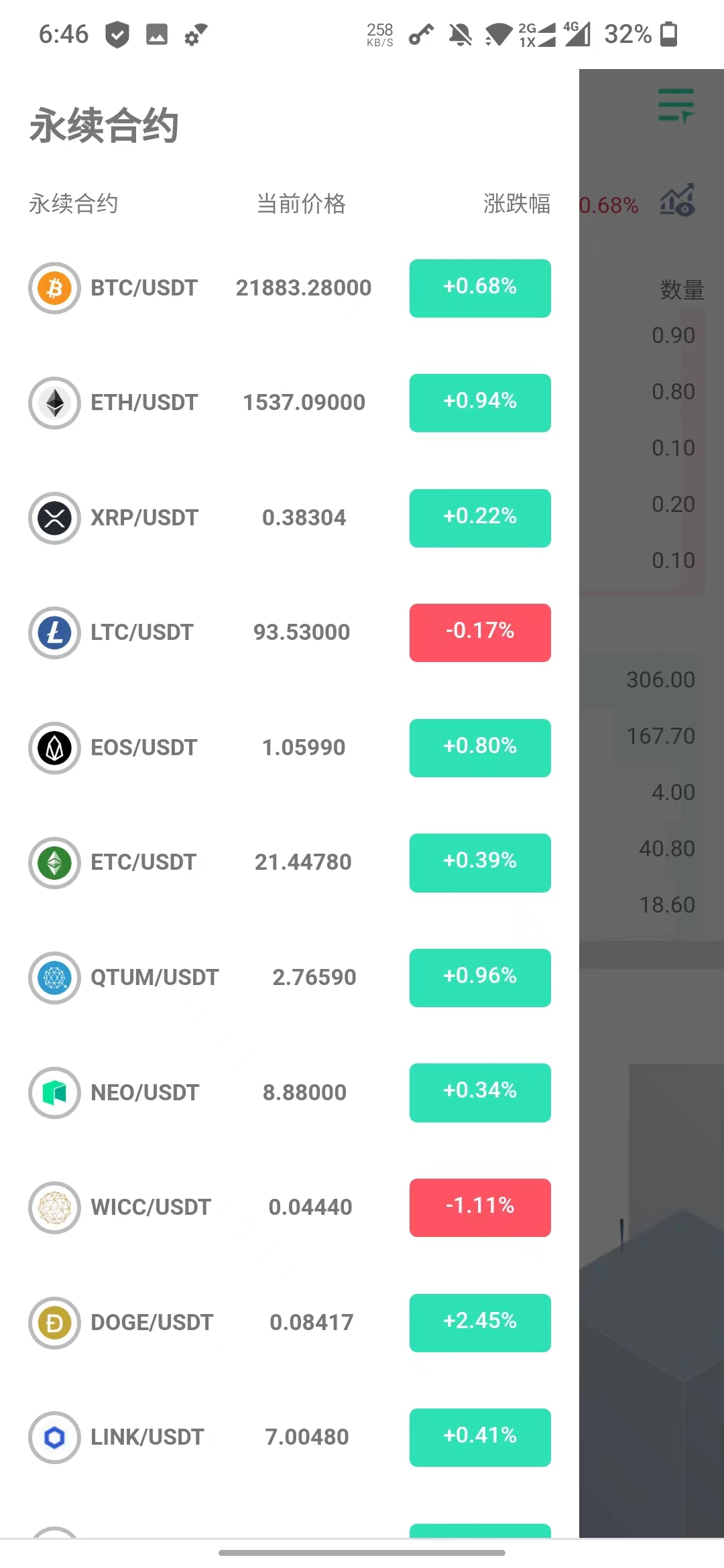Tap the Ethereum coin icon
Image resolution: width=724 pixels, height=1568 pixels.
pyautogui.click(x=54, y=403)
